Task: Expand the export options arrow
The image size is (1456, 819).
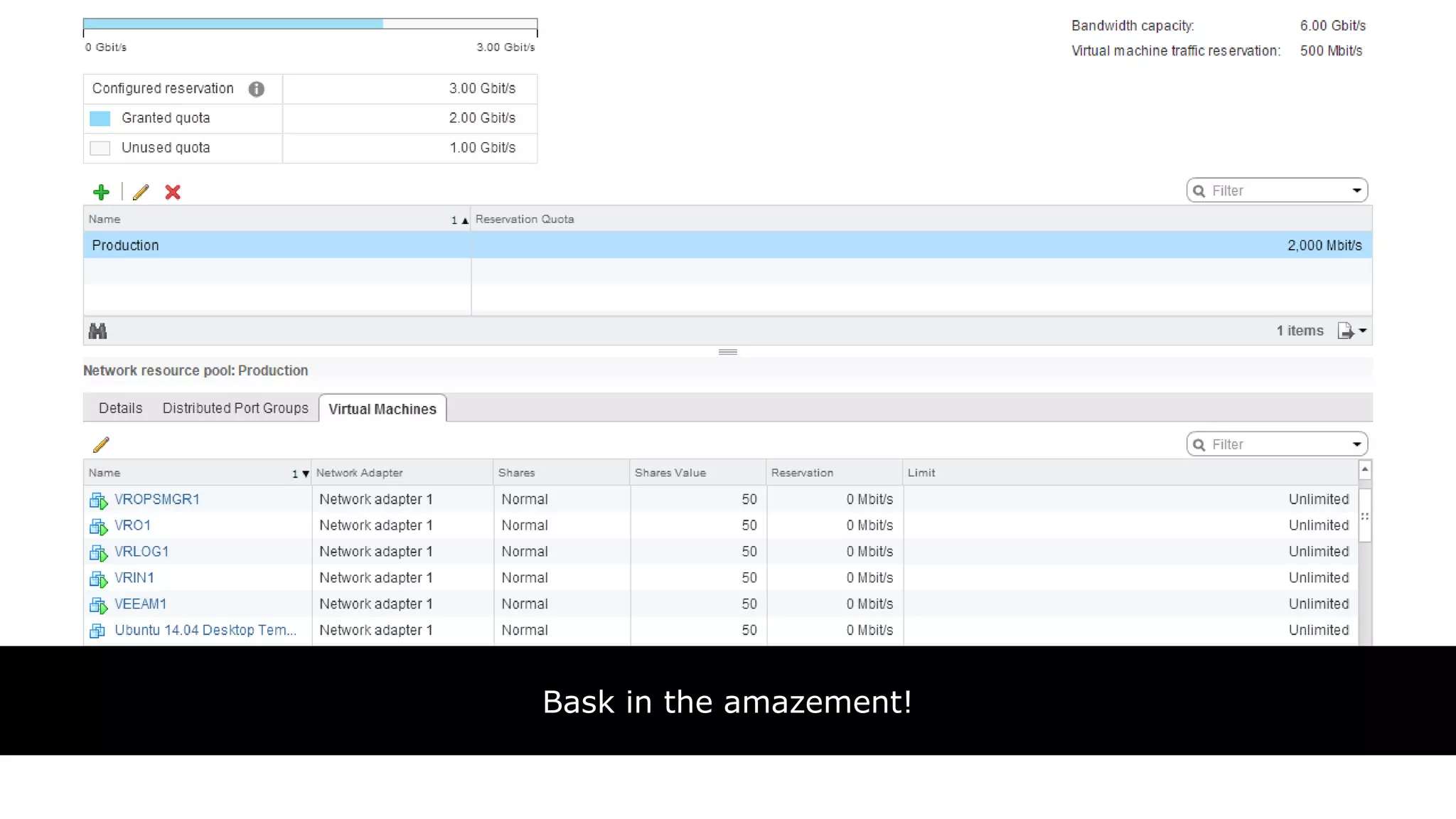Action: tap(1363, 331)
